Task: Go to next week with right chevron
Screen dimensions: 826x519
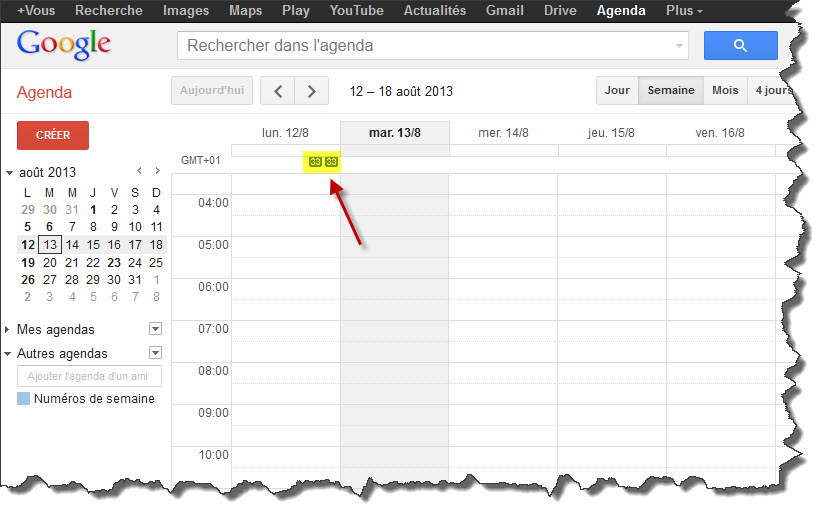Action: tap(311, 91)
